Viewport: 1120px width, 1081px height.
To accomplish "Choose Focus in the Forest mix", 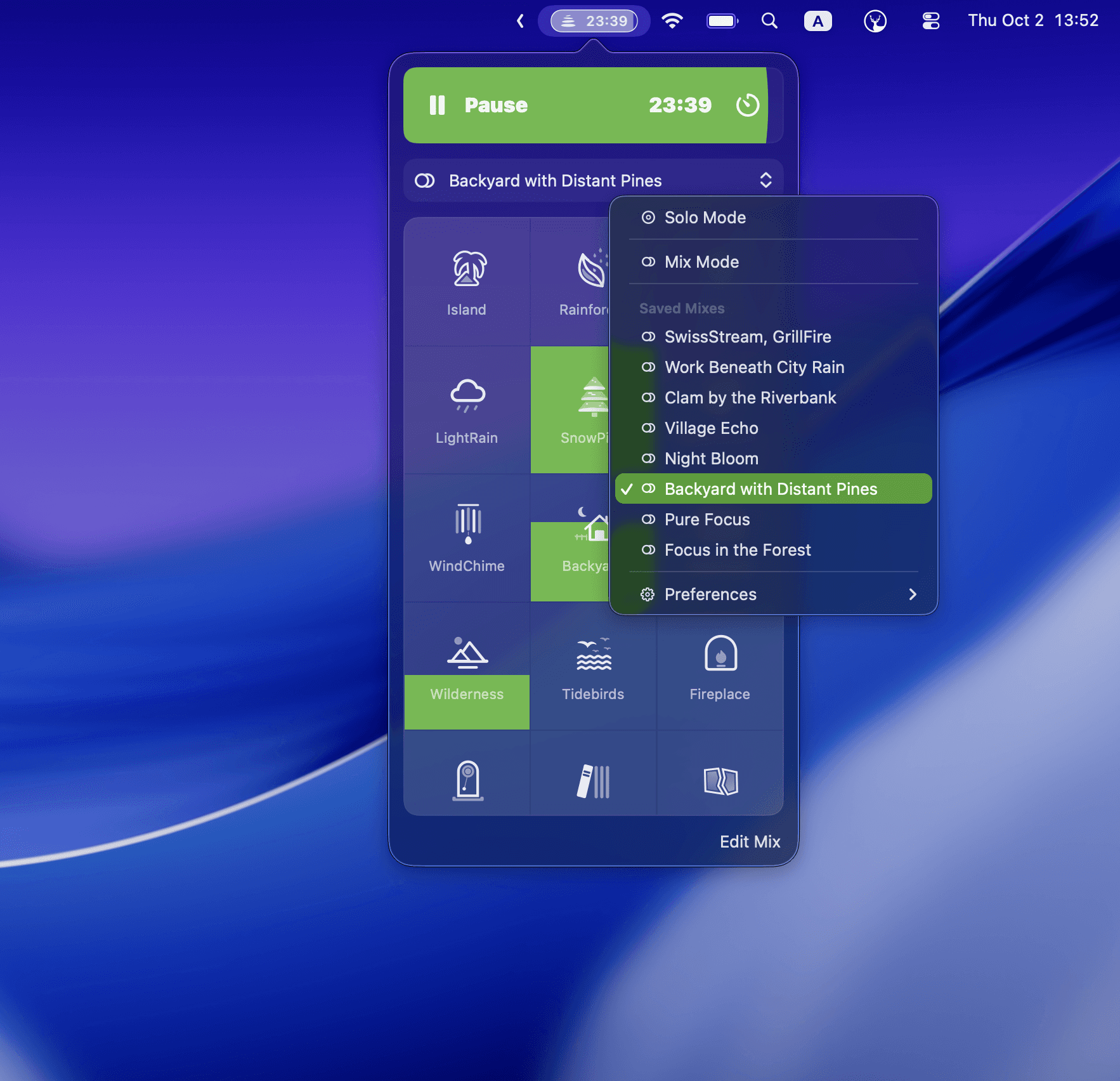I will 774,550.
